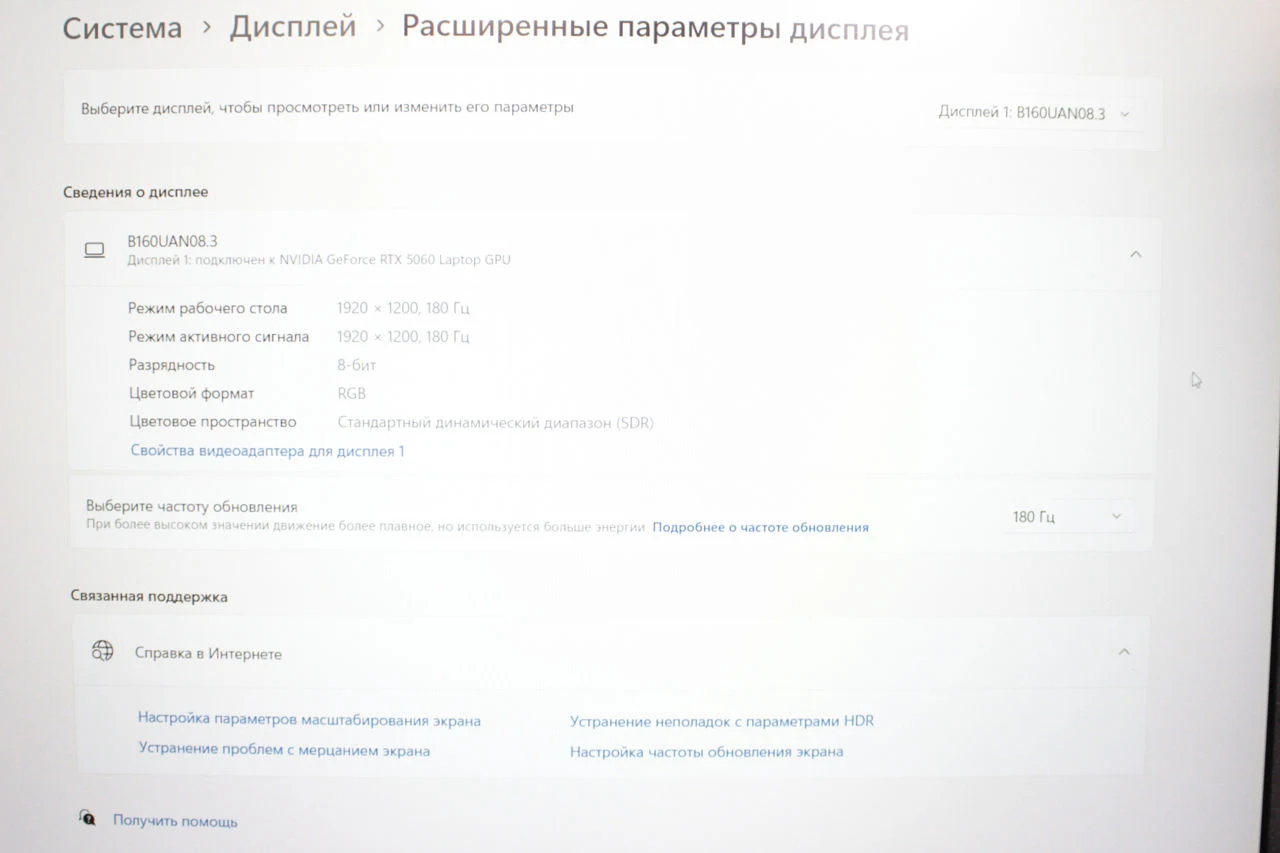Click the Цветовой формат row label

(x=192, y=394)
